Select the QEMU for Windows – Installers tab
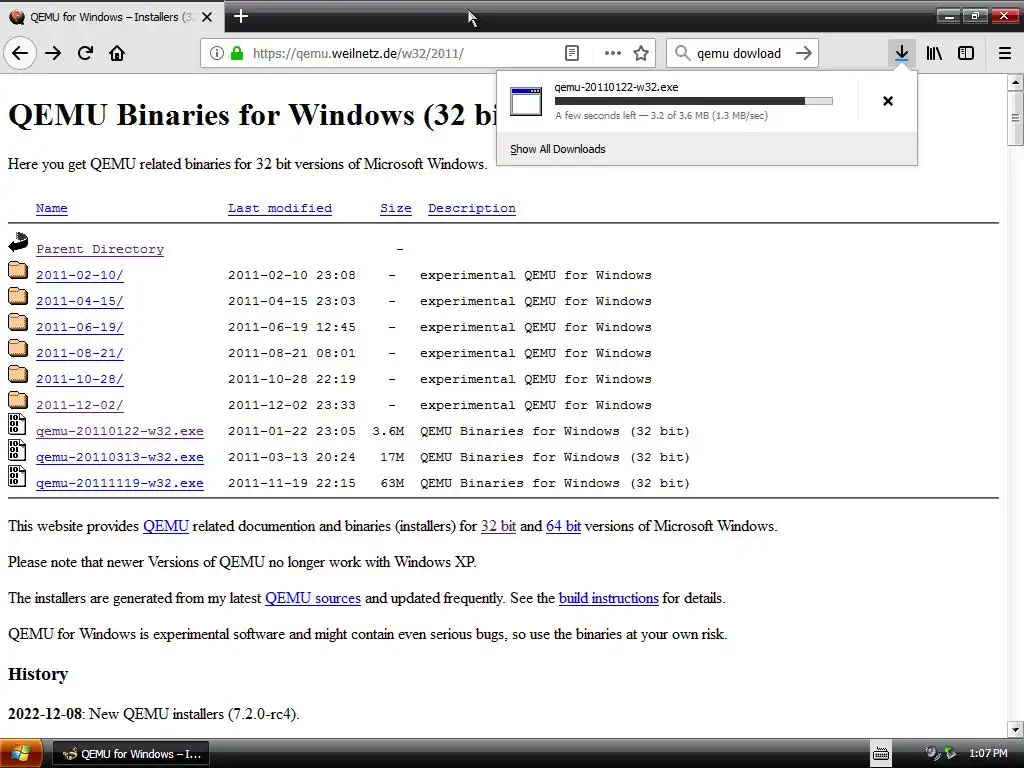This screenshot has width=1024, height=768. [x=112, y=17]
